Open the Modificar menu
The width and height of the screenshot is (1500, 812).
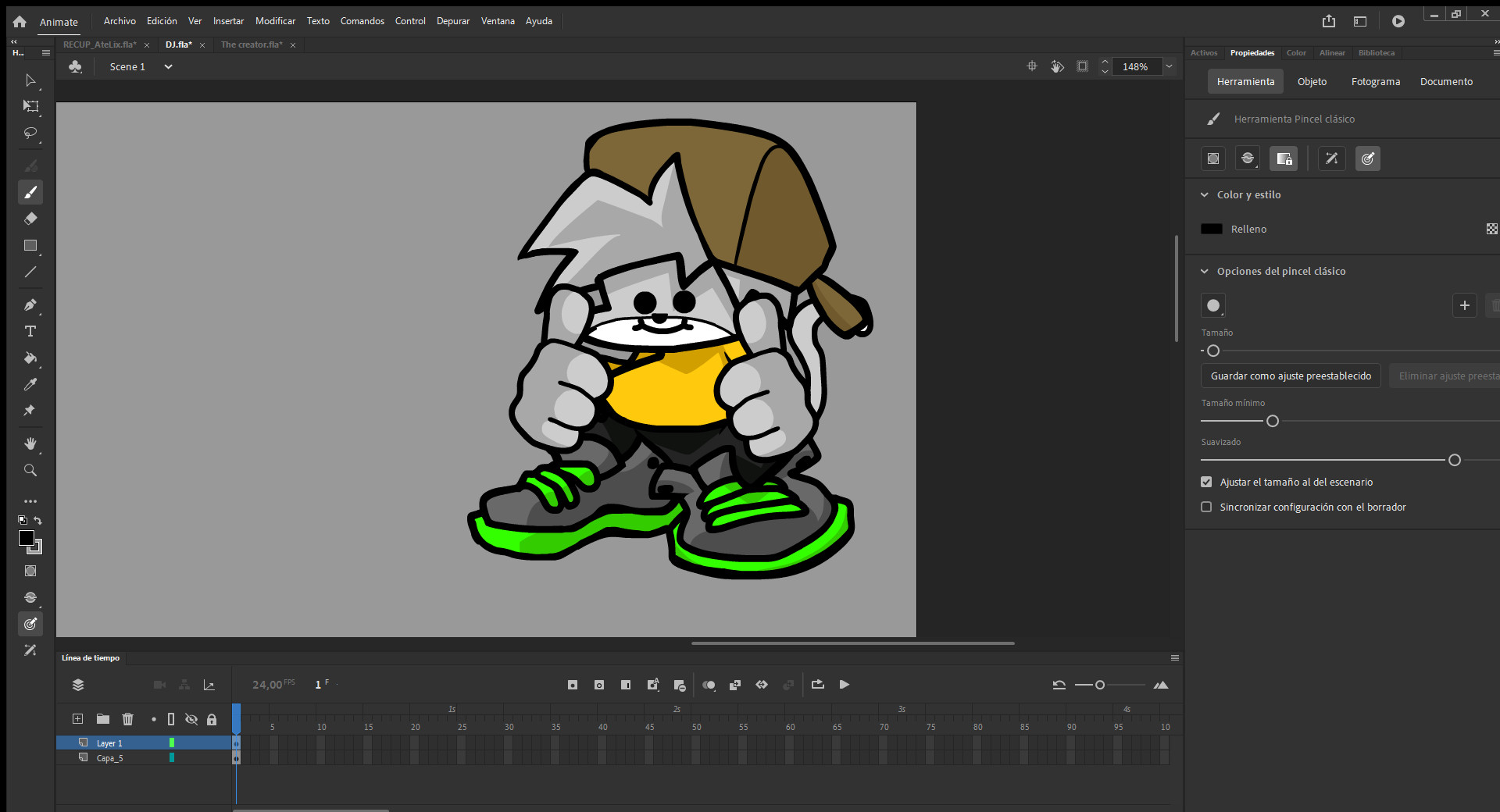coord(275,21)
